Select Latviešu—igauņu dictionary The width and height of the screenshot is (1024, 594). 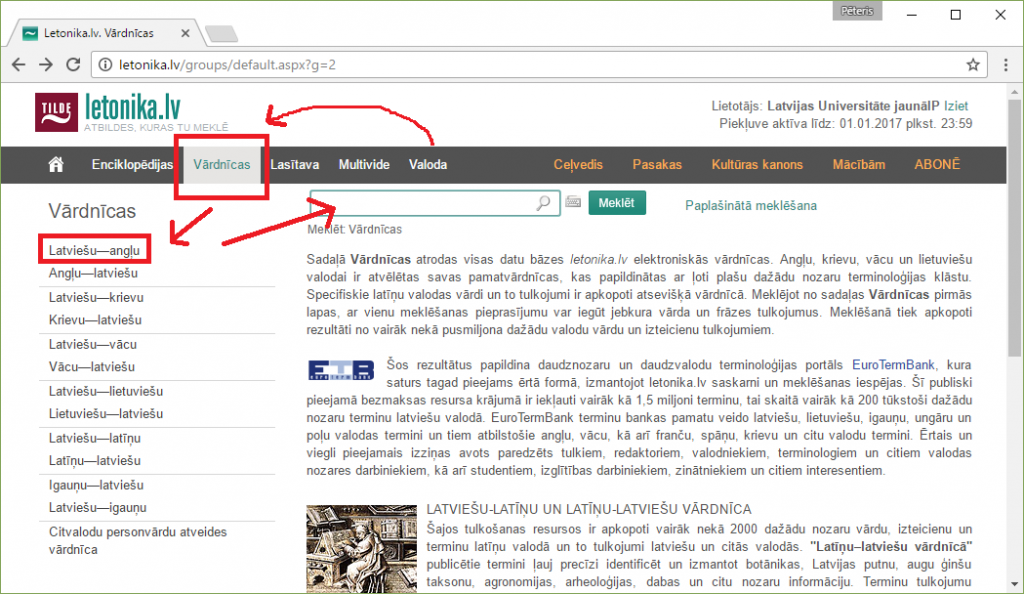[97, 508]
